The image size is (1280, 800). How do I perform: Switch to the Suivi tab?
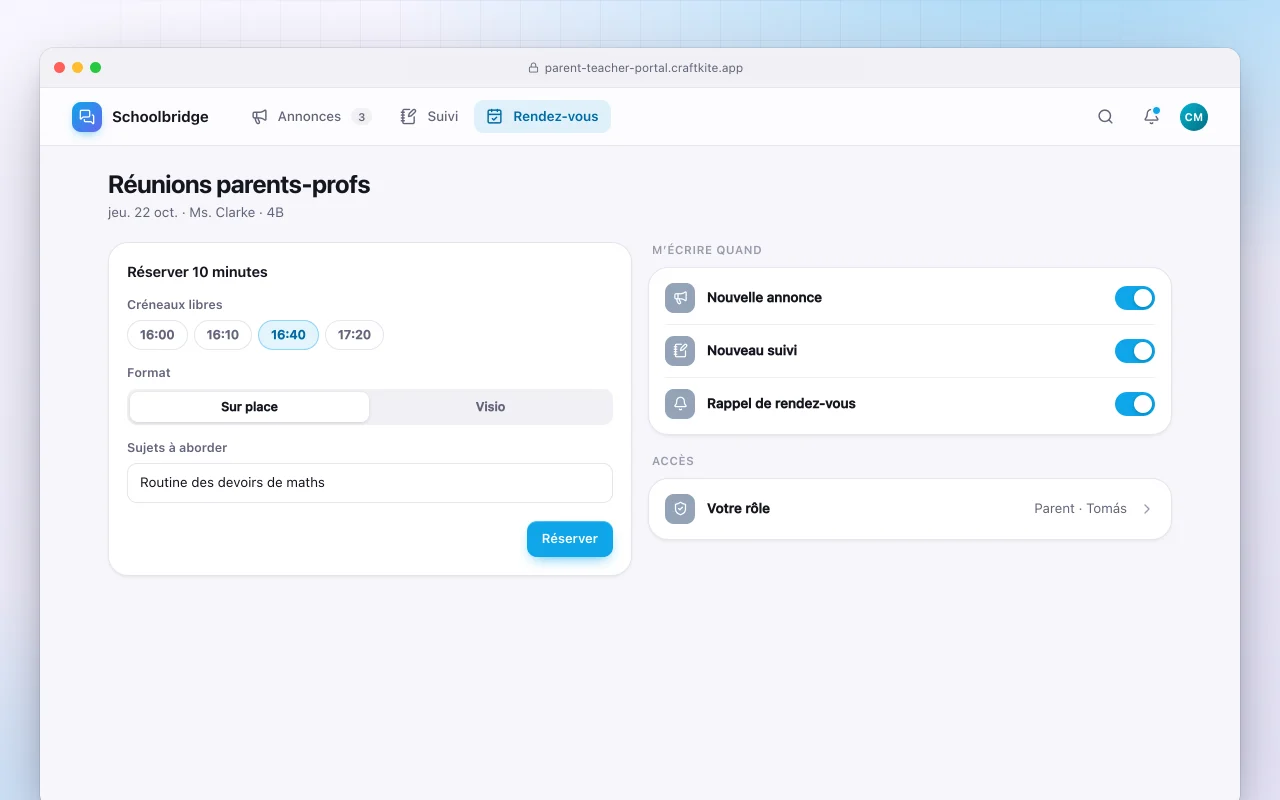pyautogui.click(x=429, y=117)
